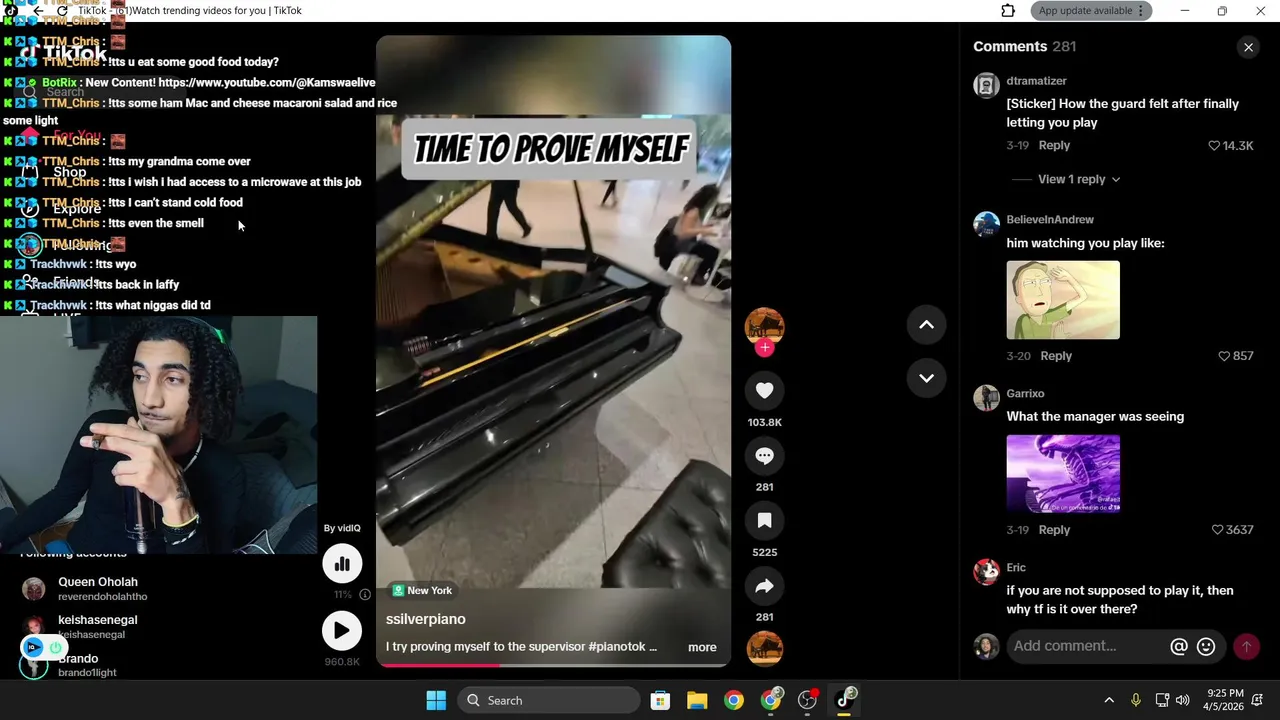Expand video caption with more
The height and width of the screenshot is (720, 1280).
tap(702, 647)
